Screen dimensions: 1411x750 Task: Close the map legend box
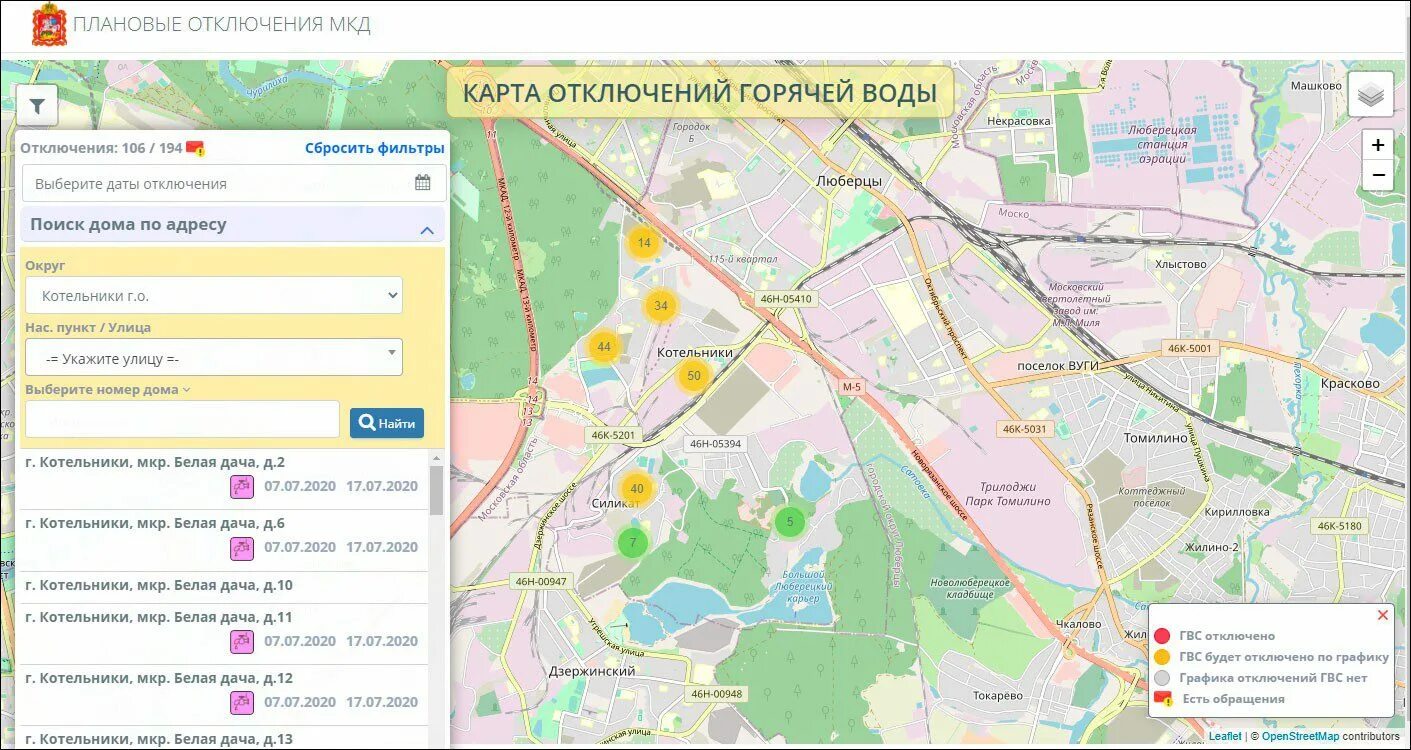coord(1383,615)
